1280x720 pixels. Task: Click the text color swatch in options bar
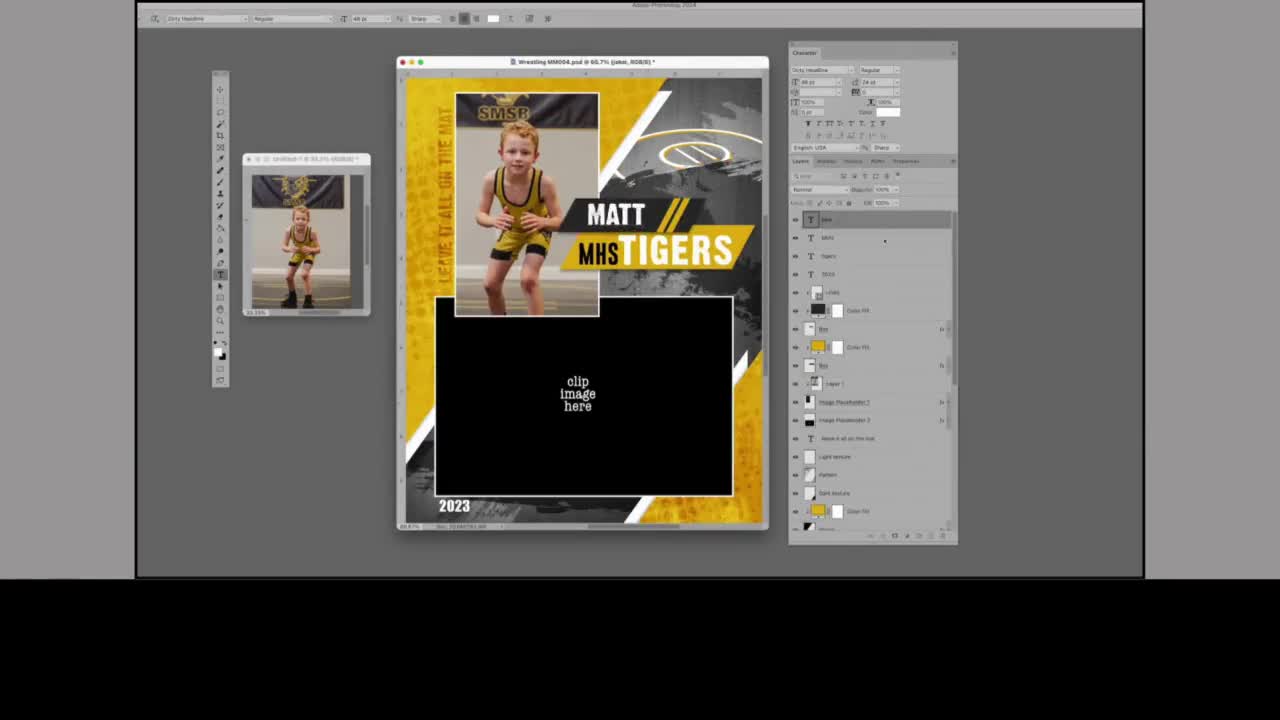coord(495,18)
